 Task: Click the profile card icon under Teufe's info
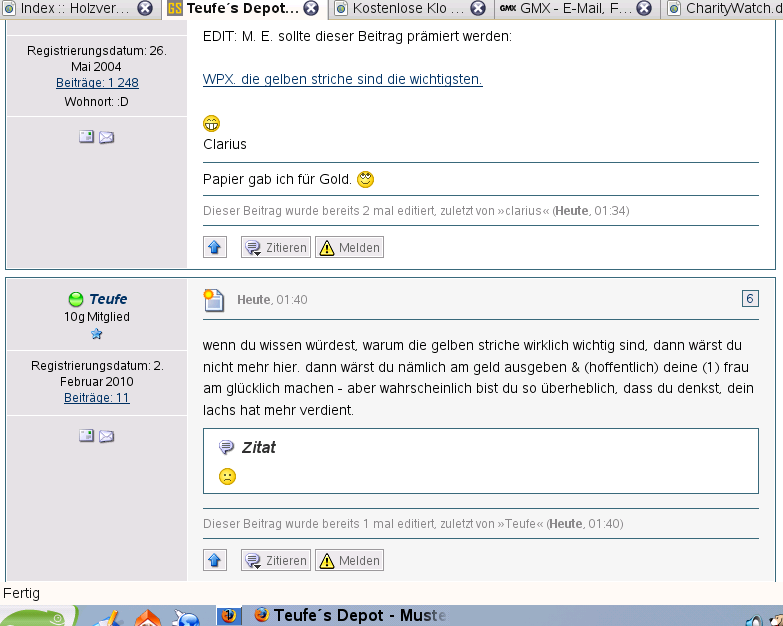click(87, 436)
